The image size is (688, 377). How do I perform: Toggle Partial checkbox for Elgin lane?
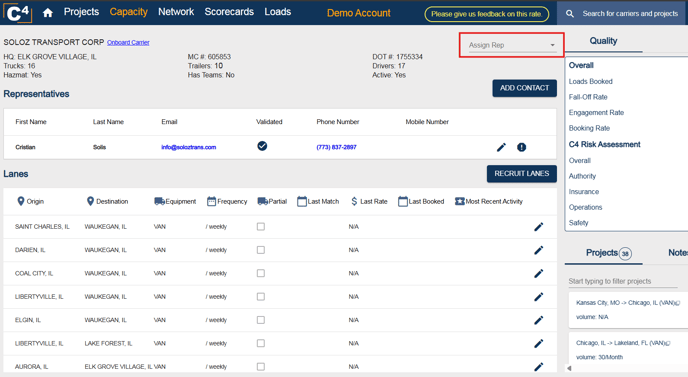pos(261,320)
